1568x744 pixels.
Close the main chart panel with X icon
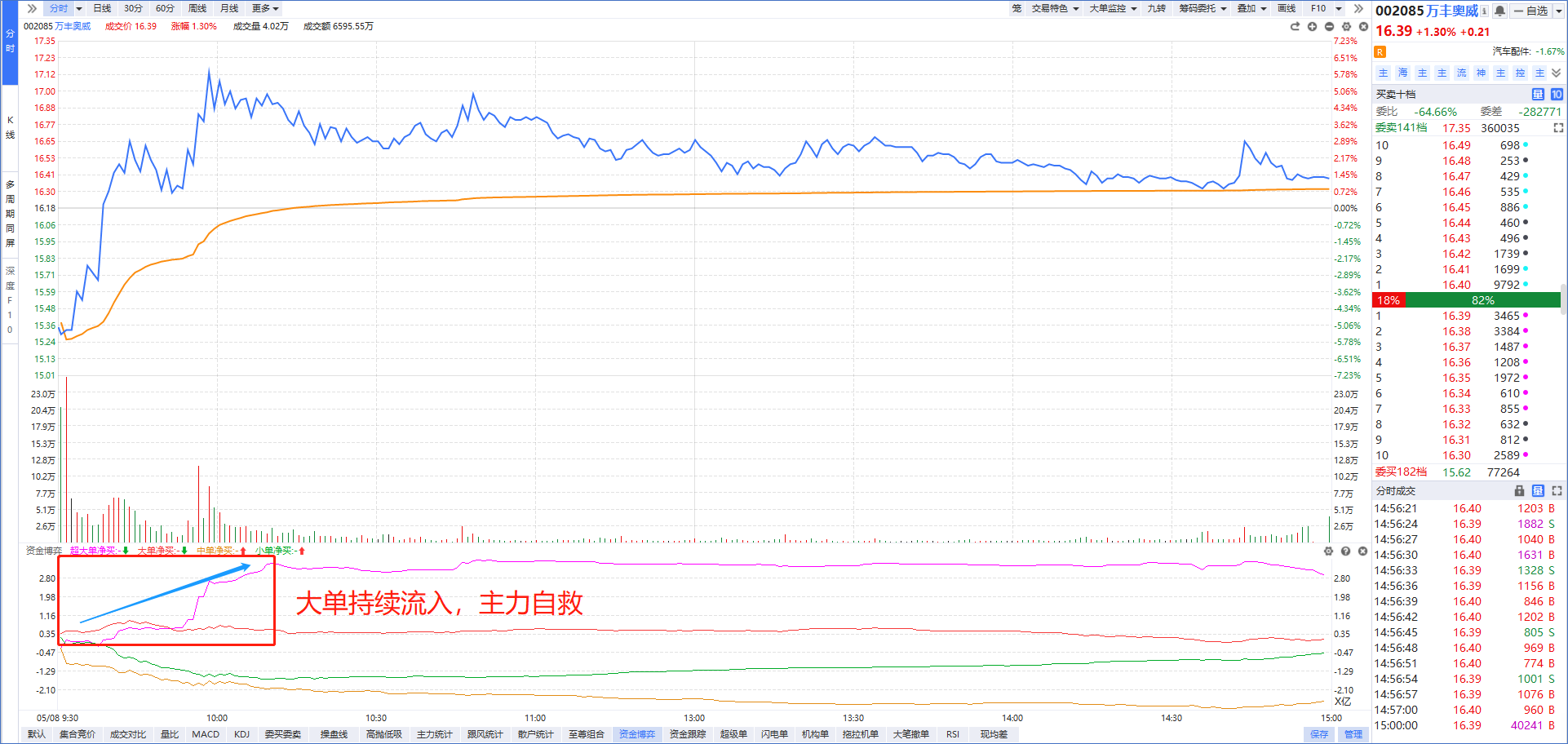click(x=1363, y=27)
